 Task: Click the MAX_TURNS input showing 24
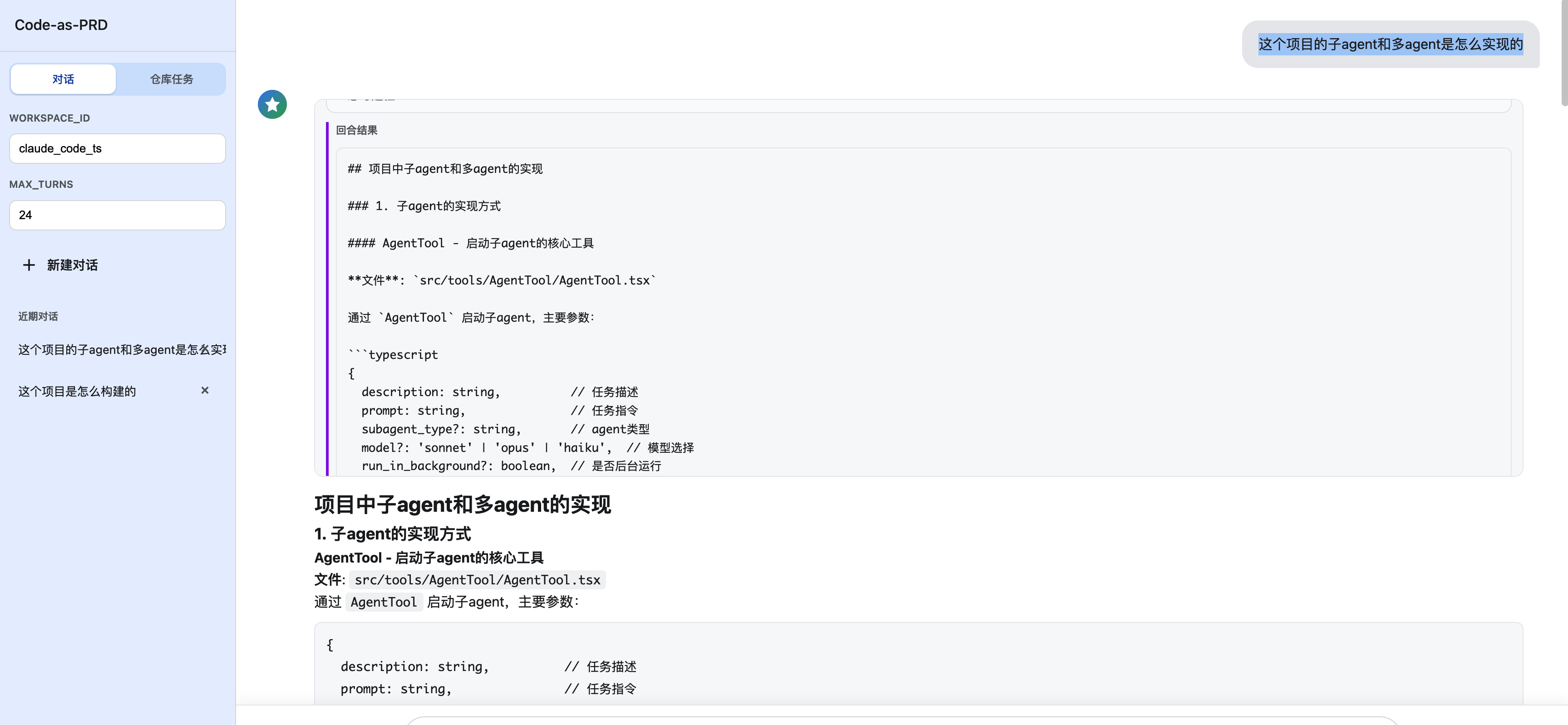coord(117,215)
